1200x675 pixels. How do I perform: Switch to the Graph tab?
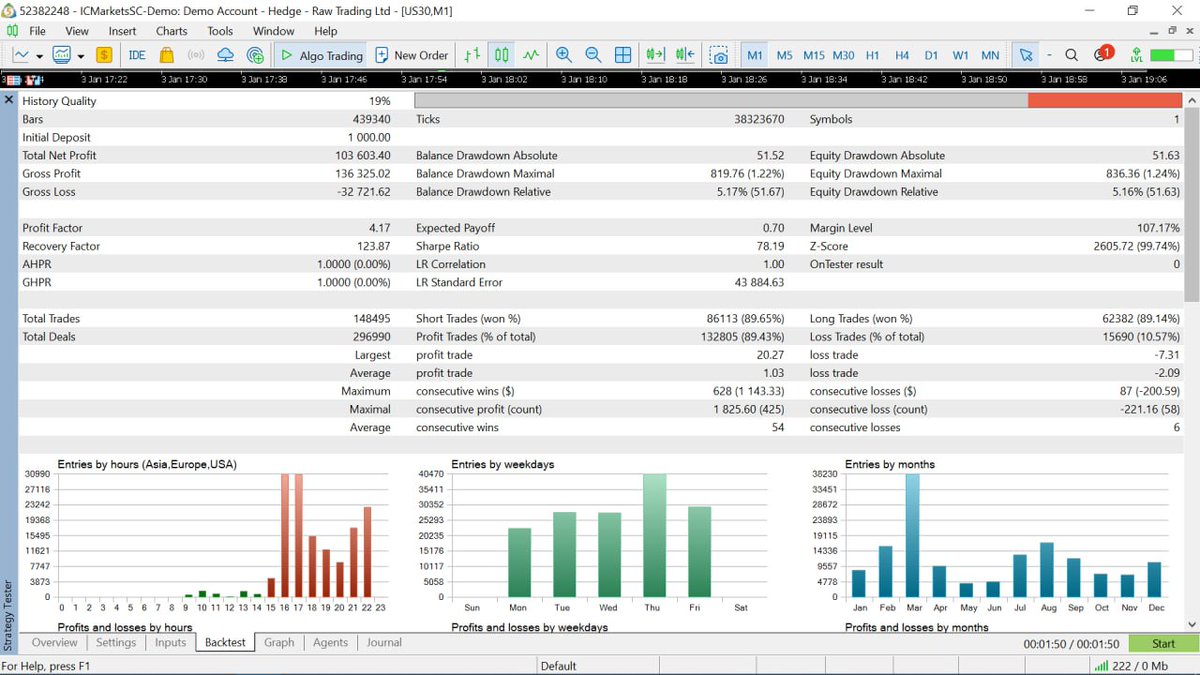[x=279, y=642]
